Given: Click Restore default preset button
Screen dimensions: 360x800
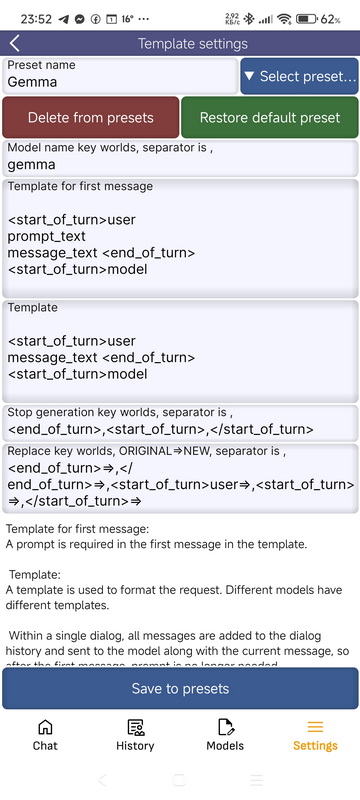Looking at the screenshot, I should (270, 117).
